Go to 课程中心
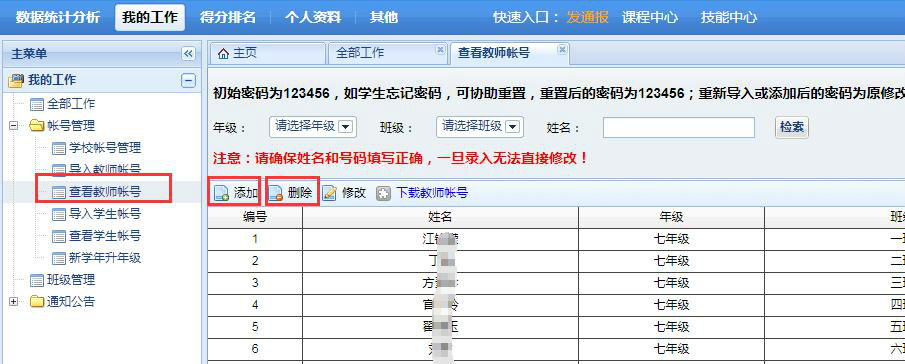905x364 pixels. 650,17
